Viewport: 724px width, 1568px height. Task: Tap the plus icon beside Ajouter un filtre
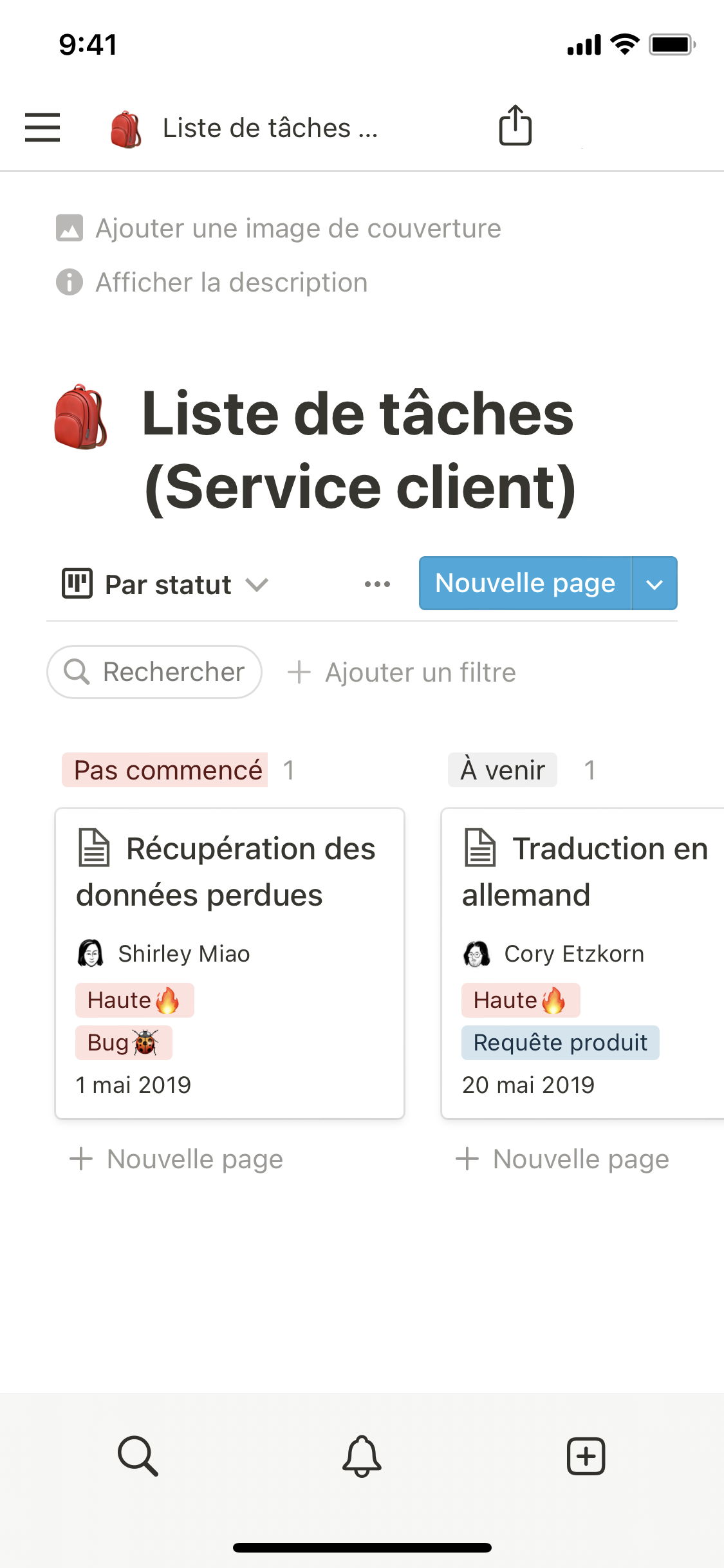[299, 672]
